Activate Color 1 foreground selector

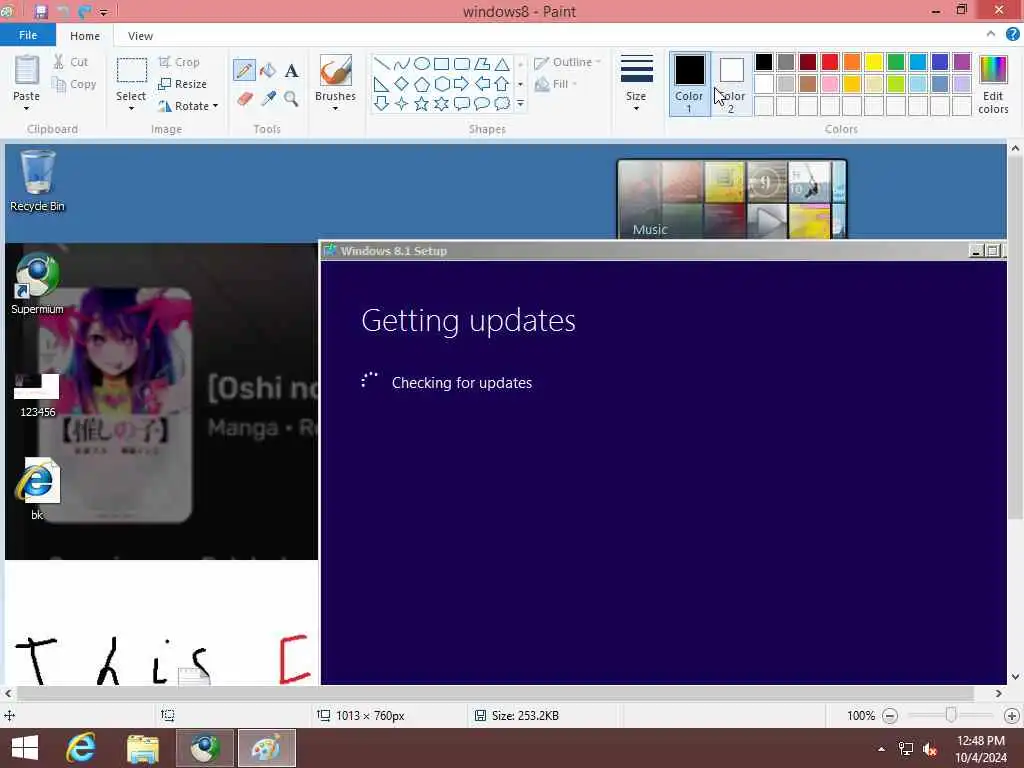point(689,84)
